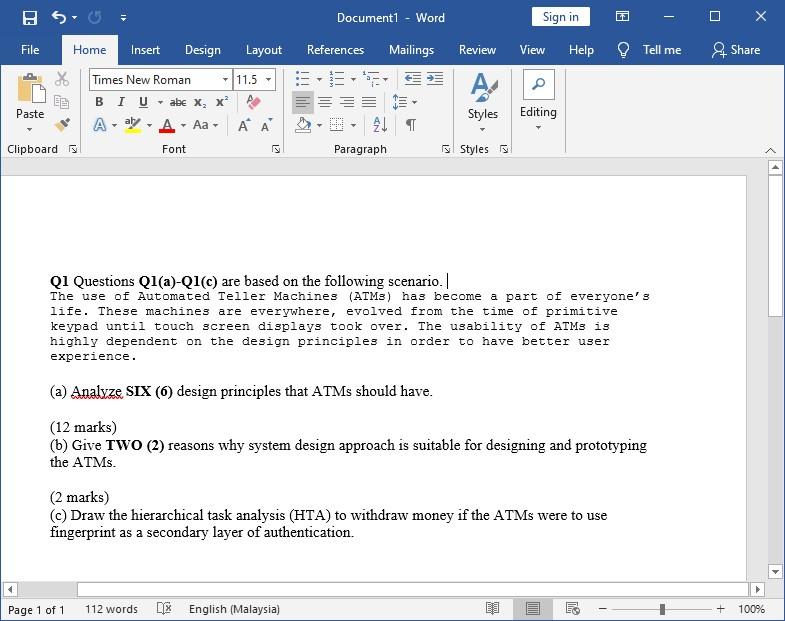Viewport: 785px width, 621px height.
Task: Switch to the Layout tab
Action: (x=264, y=50)
